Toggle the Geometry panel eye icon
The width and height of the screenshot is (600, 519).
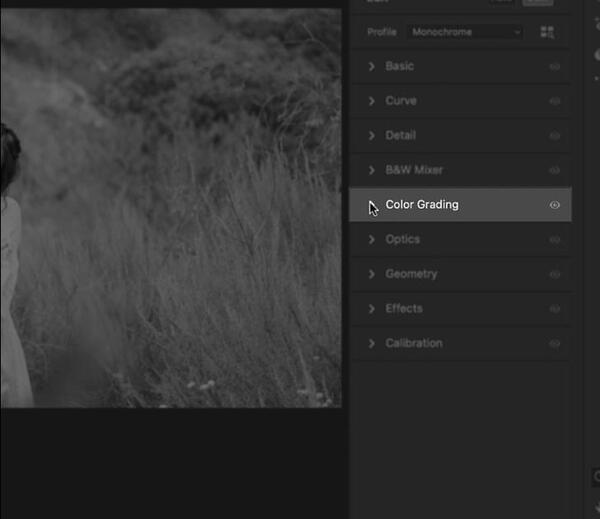point(554,274)
